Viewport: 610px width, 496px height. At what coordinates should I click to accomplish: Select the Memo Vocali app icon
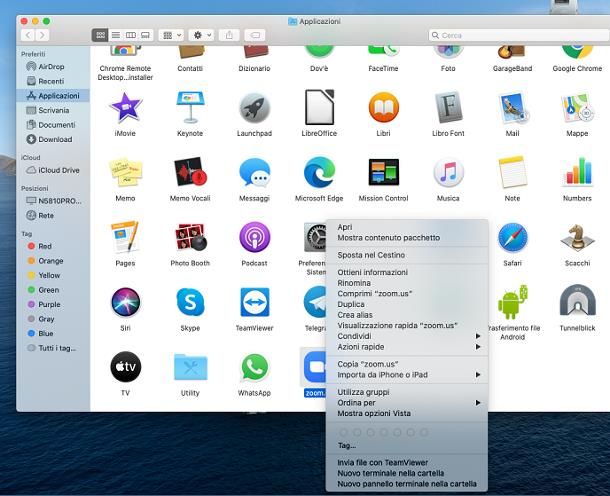190,172
